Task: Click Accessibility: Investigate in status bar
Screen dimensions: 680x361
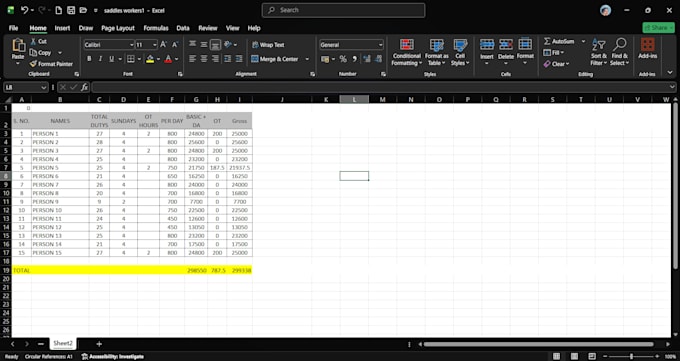Action: [x=113, y=357]
